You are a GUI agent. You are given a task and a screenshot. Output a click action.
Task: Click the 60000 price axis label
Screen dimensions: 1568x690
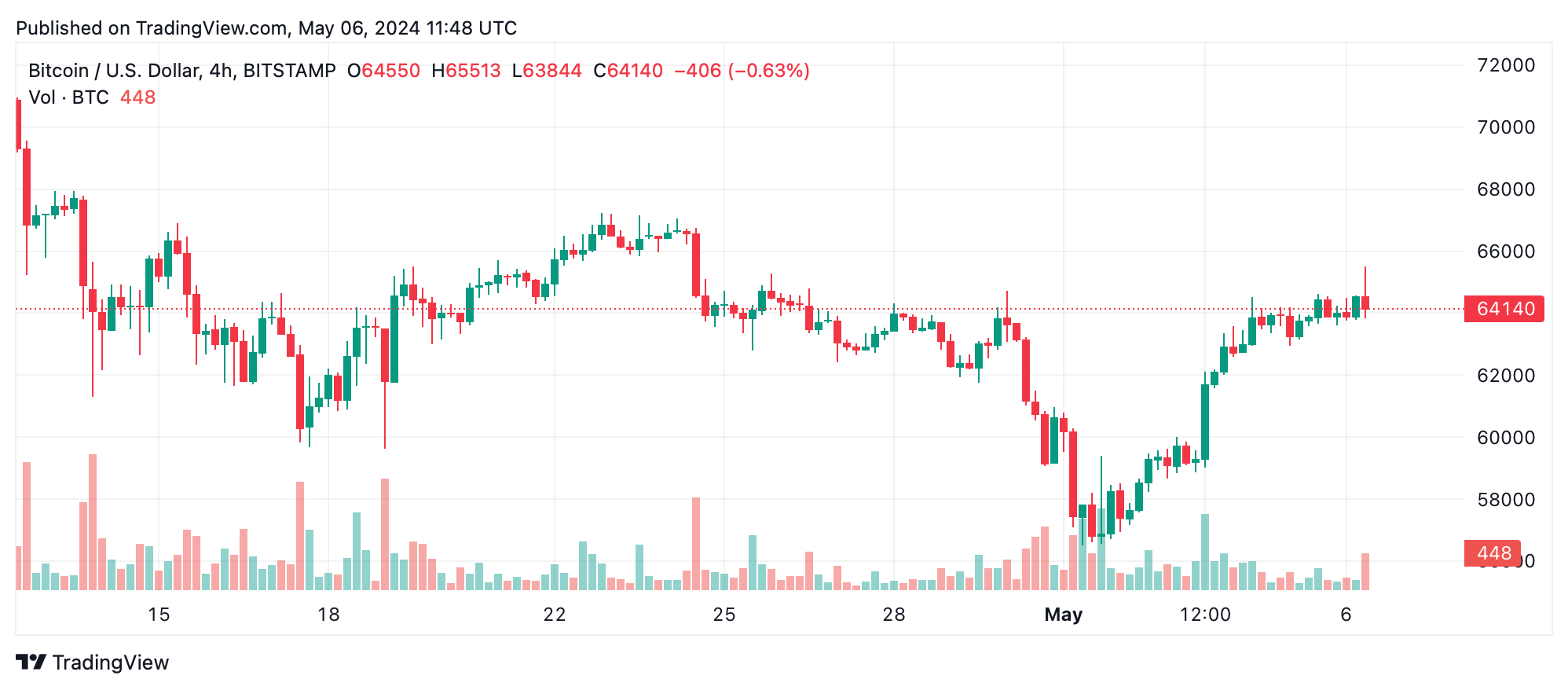click(1506, 438)
